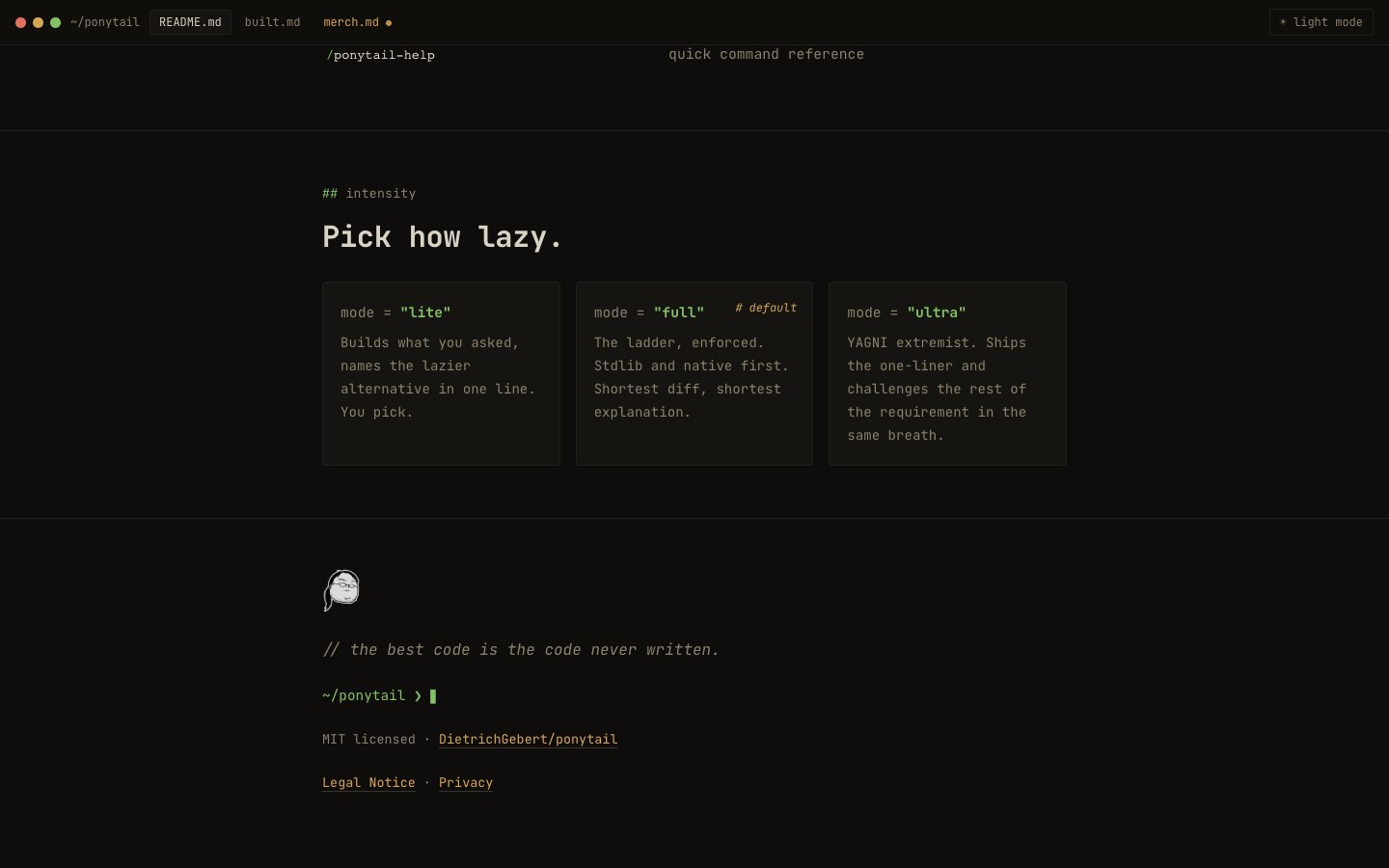
Task: Open the README.md tab
Action: click(x=190, y=22)
